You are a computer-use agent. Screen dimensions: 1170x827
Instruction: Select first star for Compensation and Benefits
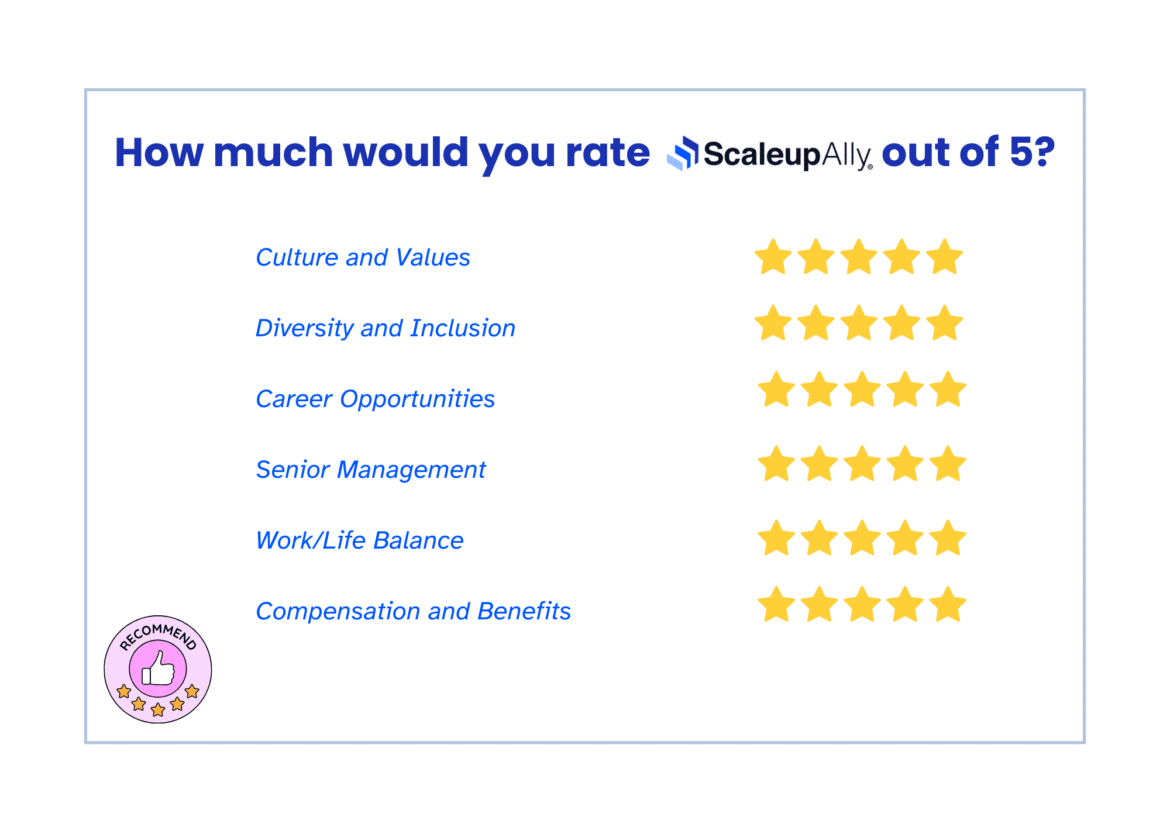click(x=777, y=605)
